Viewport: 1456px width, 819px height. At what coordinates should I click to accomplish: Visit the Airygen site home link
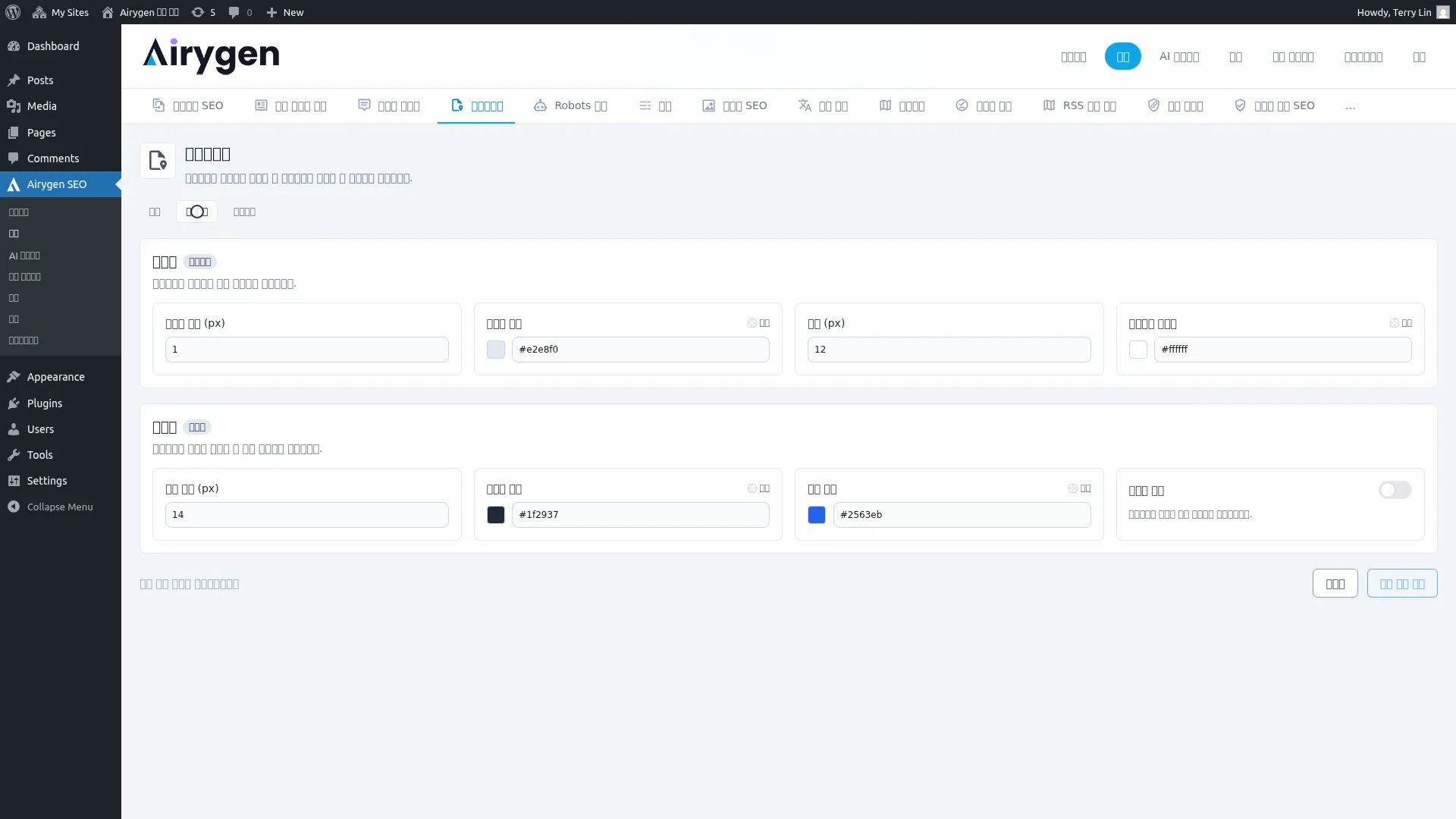pos(140,12)
